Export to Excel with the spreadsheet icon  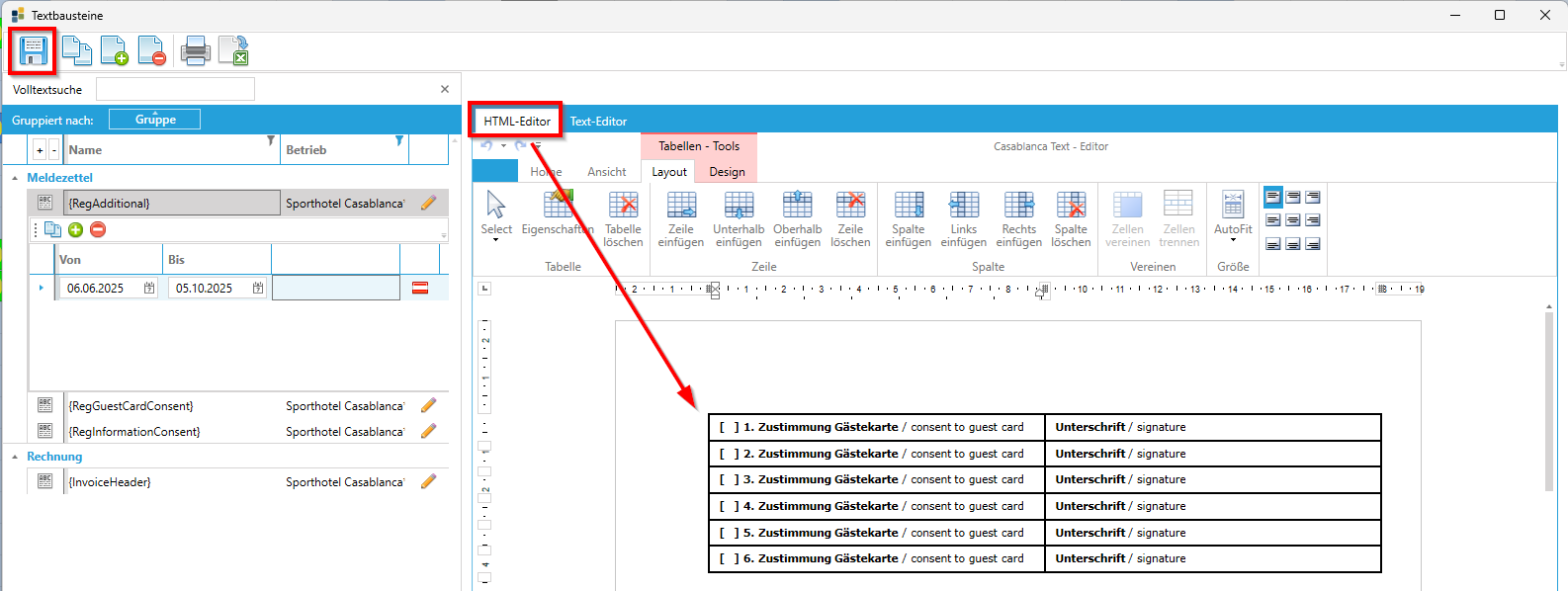pyautogui.click(x=234, y=50)
